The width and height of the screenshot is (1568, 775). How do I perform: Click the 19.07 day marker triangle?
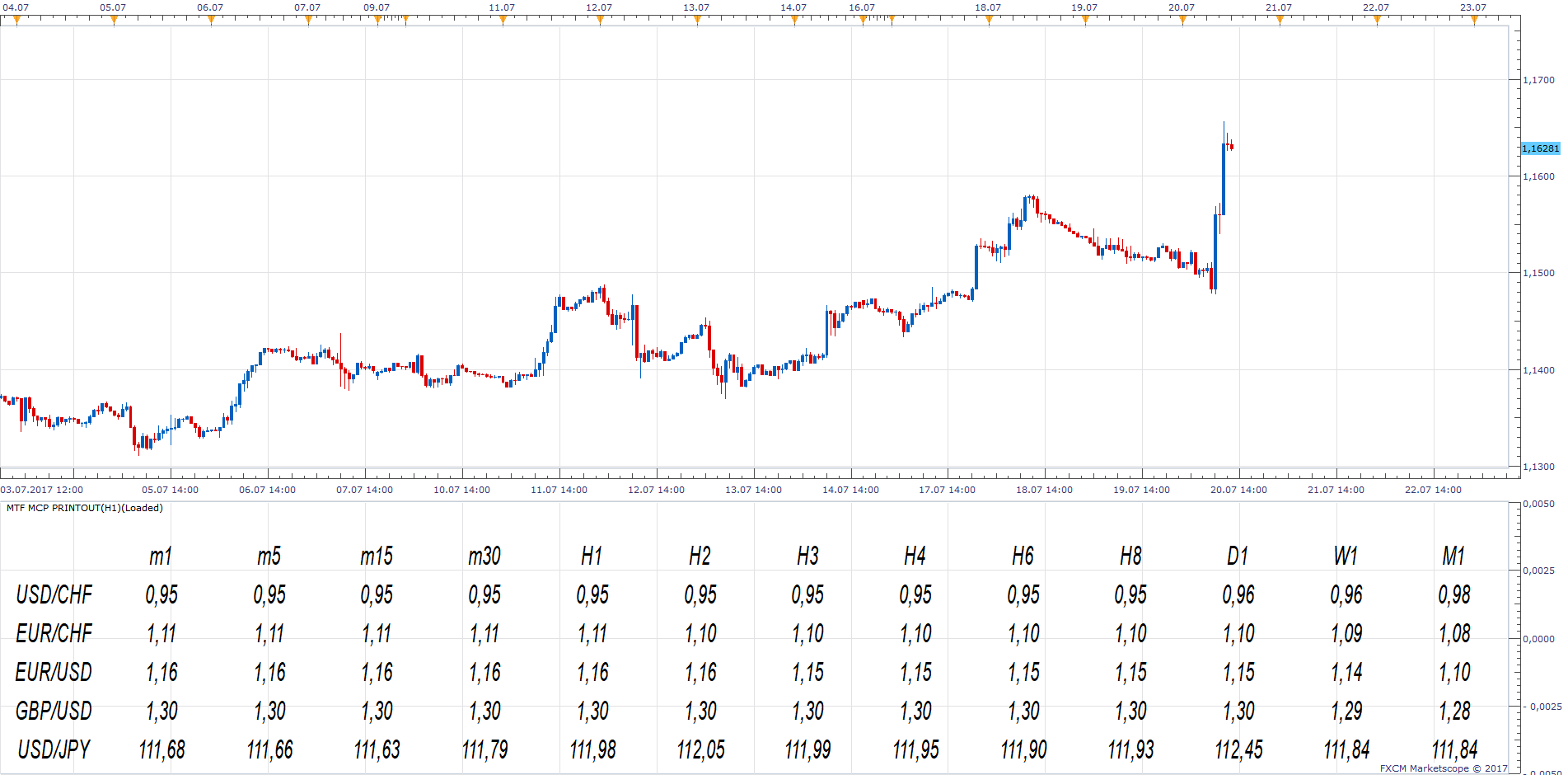coord(1085,21)
